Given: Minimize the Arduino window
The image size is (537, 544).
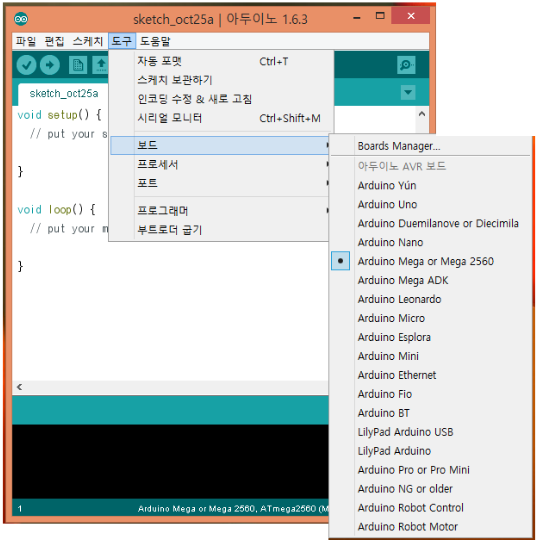Looking at the screenshot, I should pyautogui.click(x=357, y=17).
